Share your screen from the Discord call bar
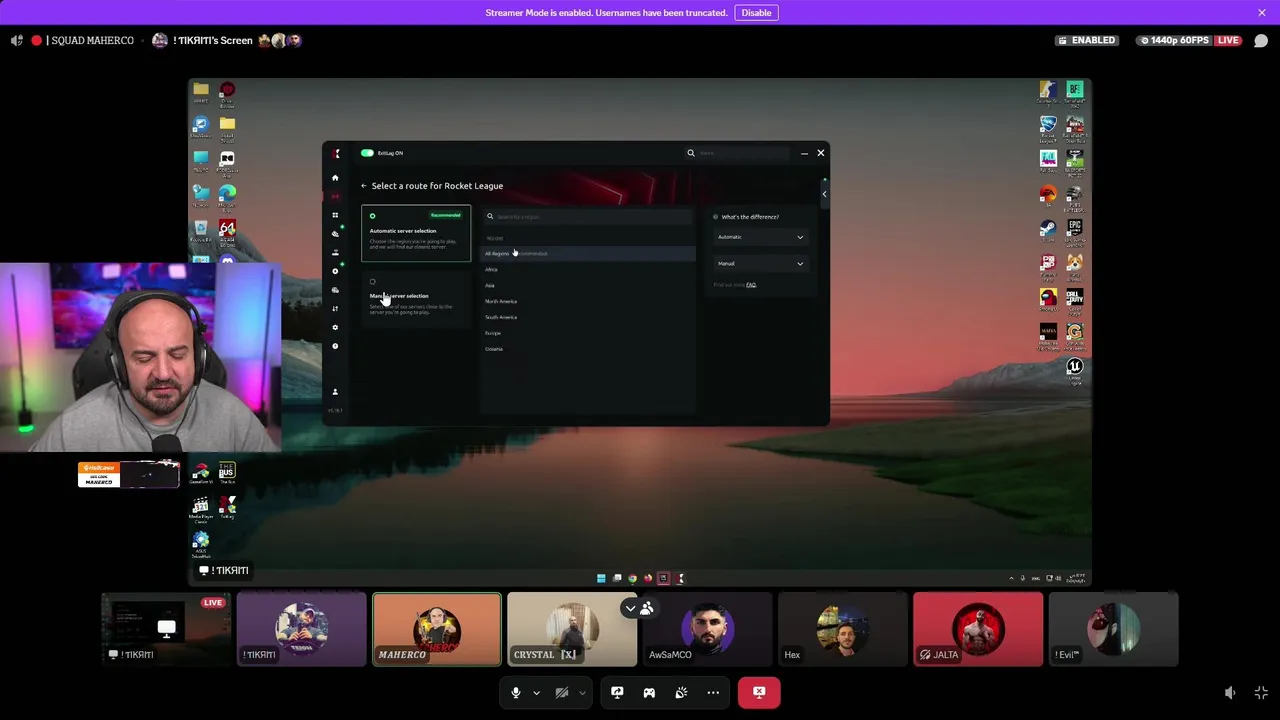 point(617,692)
